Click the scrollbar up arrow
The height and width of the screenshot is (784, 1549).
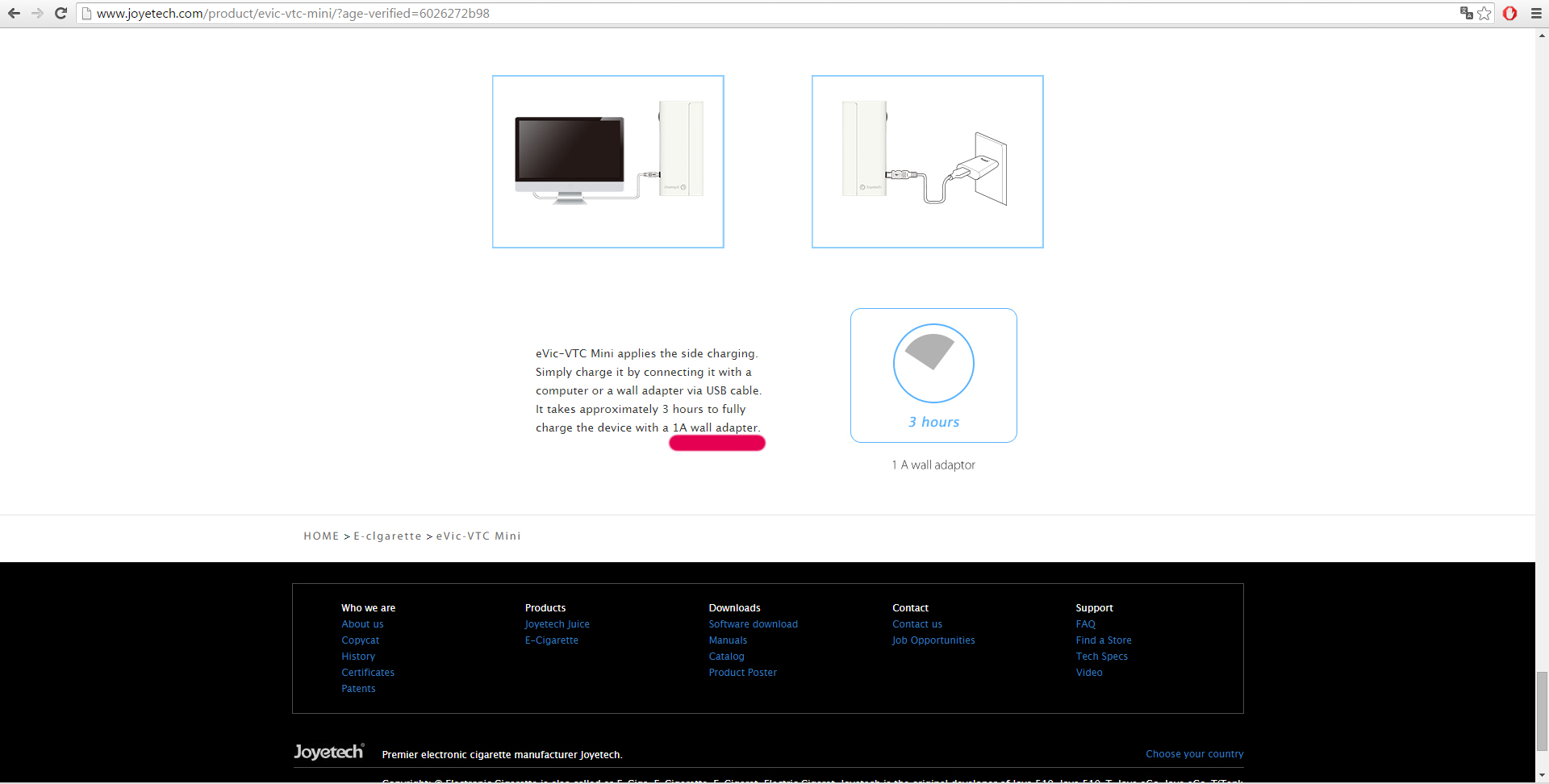coord(1543,35)
